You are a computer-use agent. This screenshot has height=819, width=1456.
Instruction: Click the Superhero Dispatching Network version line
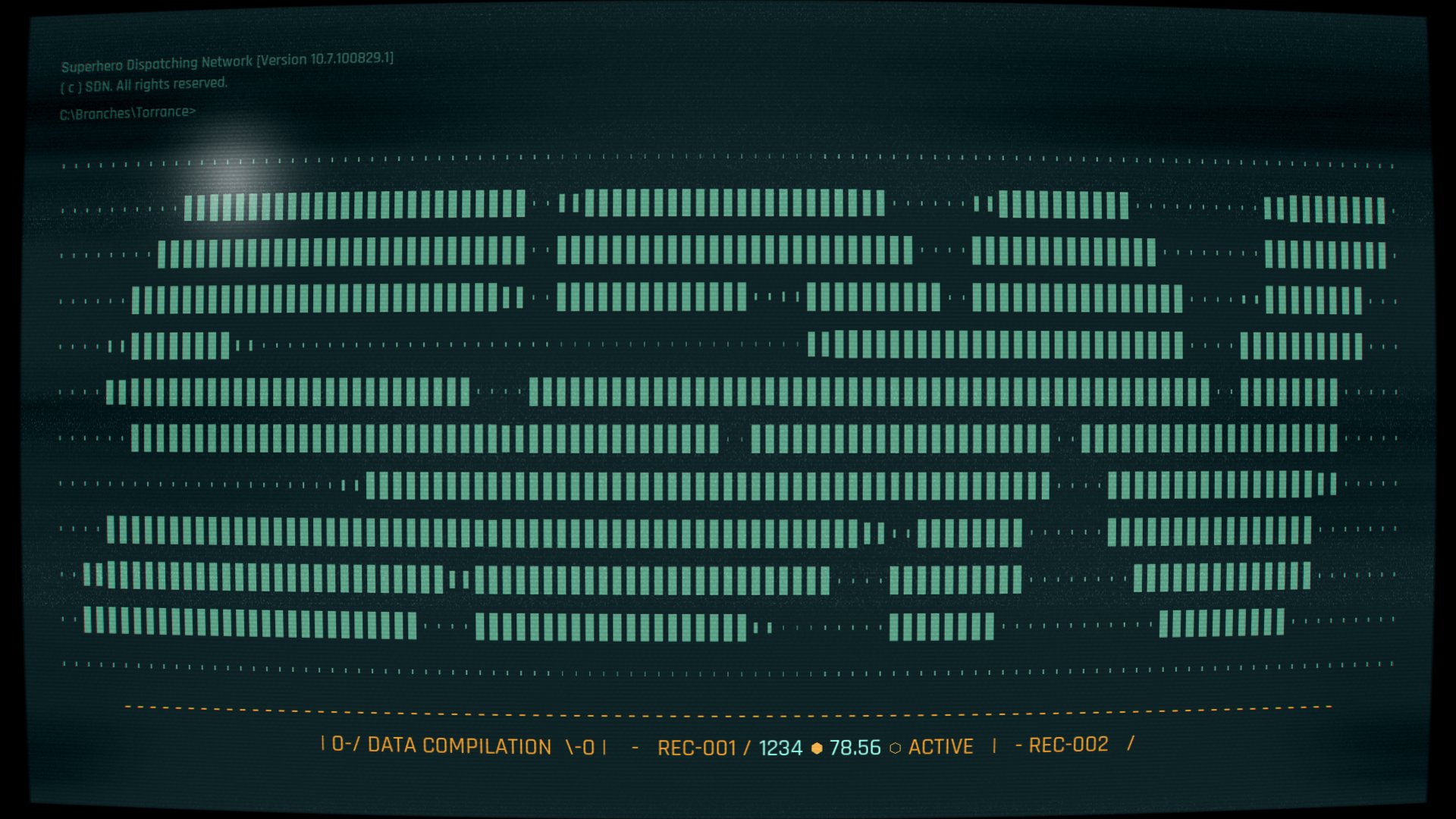click(227, 61)
